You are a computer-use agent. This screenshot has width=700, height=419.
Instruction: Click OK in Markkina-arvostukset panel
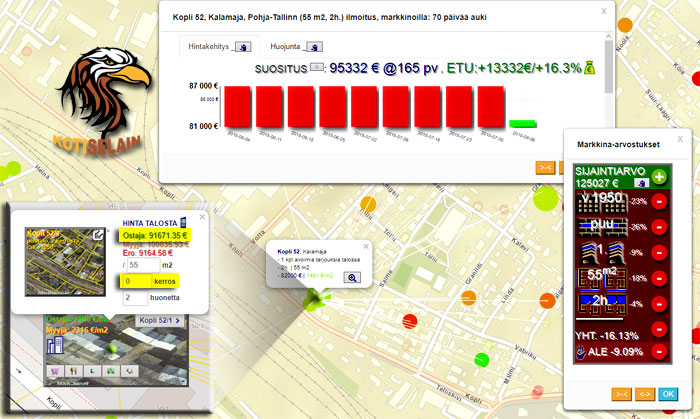668,394
